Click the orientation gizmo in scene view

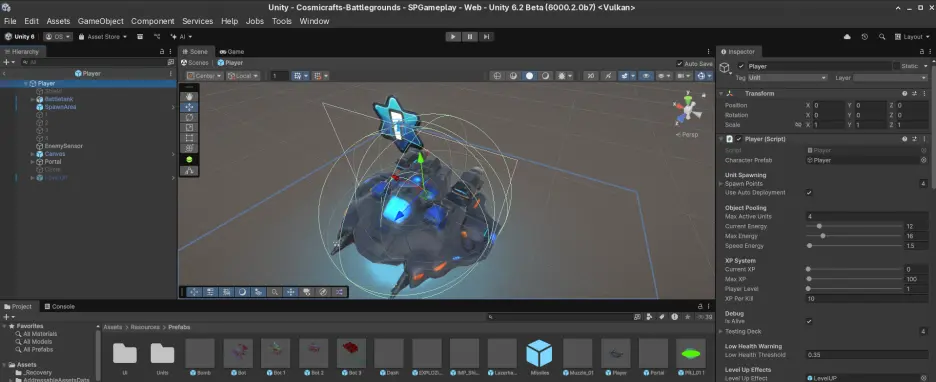click(x=688, y=110)
